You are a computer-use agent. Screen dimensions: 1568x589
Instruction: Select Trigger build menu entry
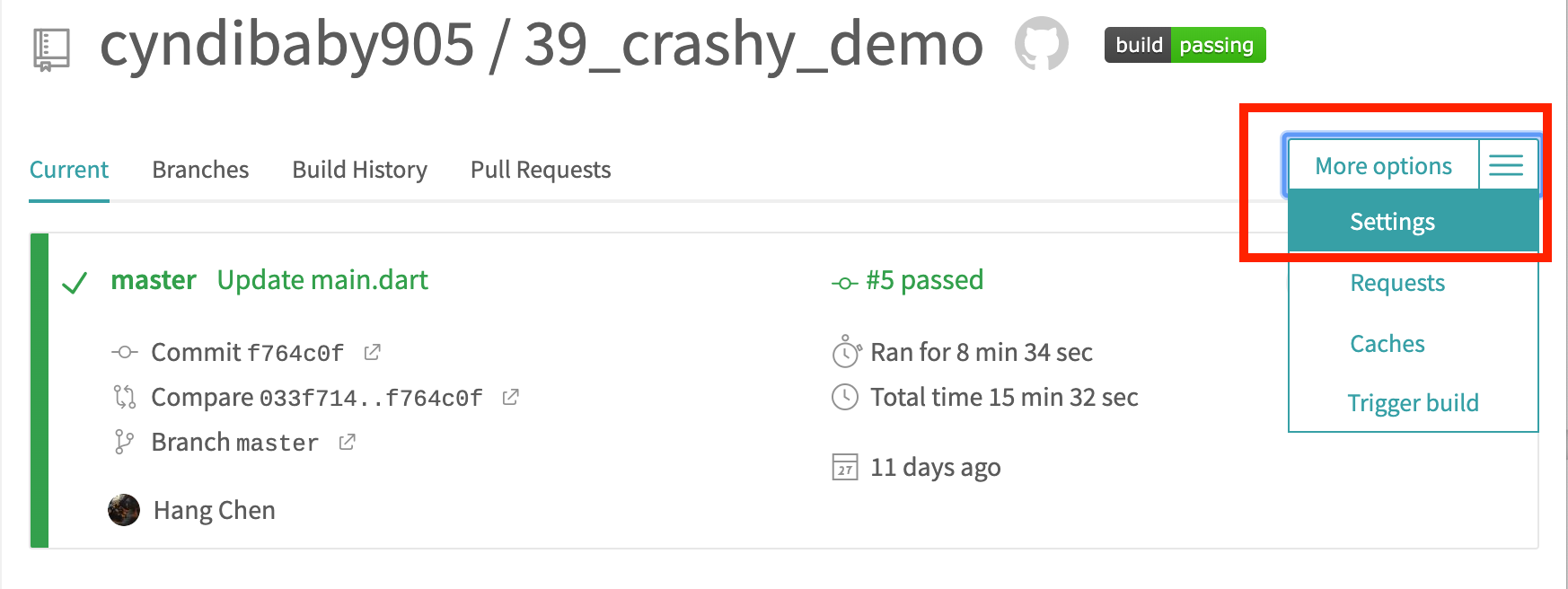[x=1413, y=403]
